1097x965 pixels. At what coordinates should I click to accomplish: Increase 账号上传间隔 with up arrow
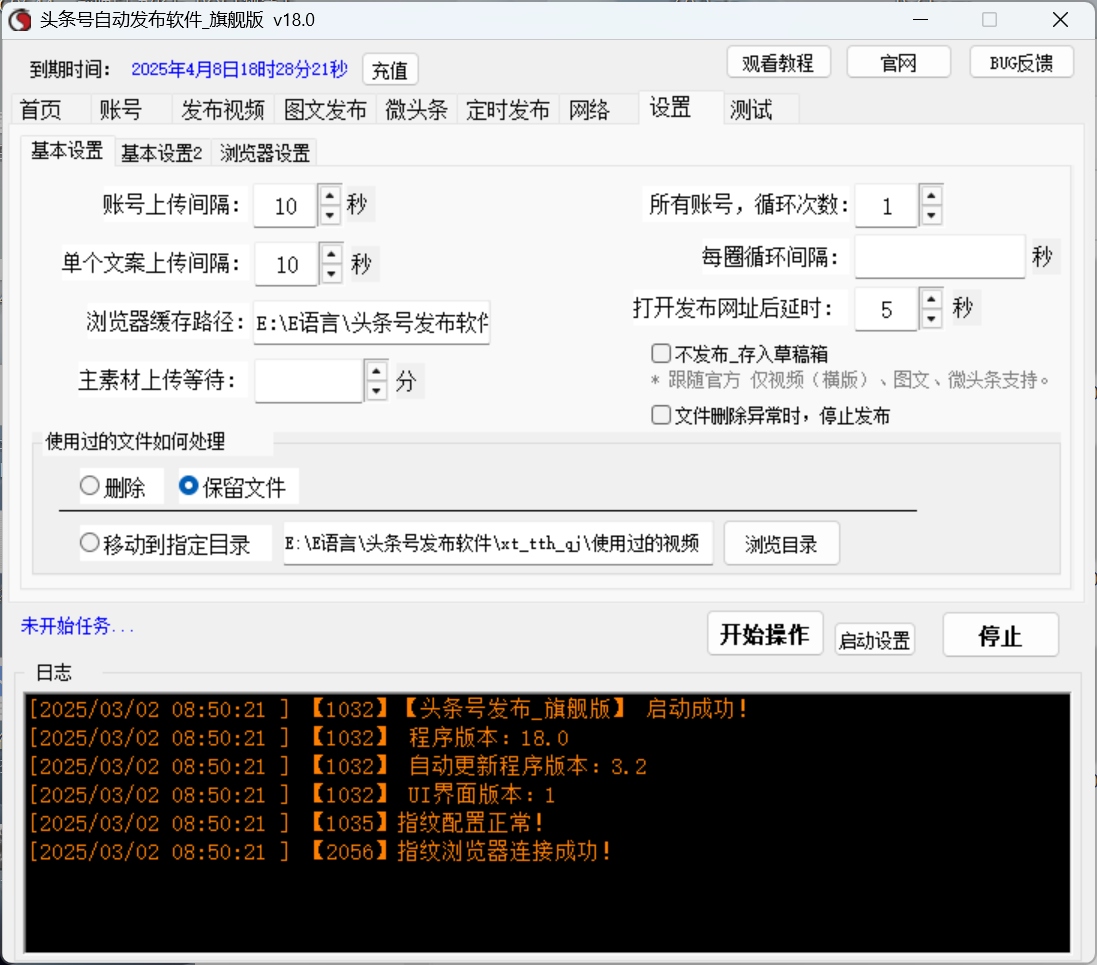[330, 195]
